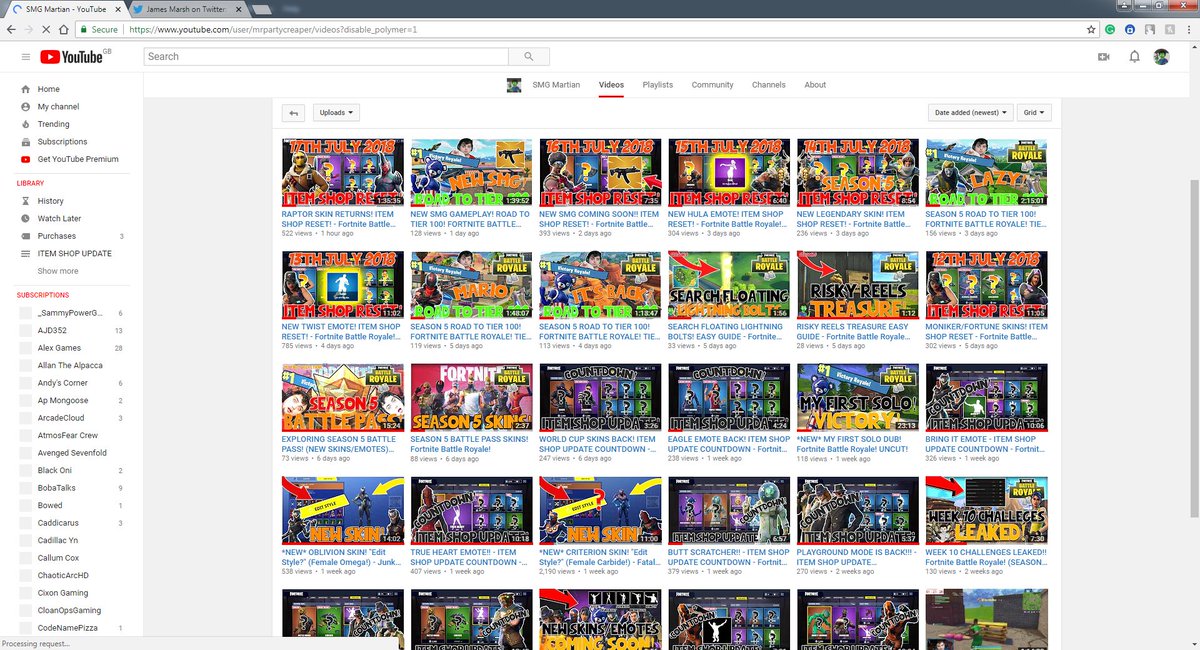Open PLAYGROUND MODE IS BACK video link
1200x650 pixels.
point(857,557)
